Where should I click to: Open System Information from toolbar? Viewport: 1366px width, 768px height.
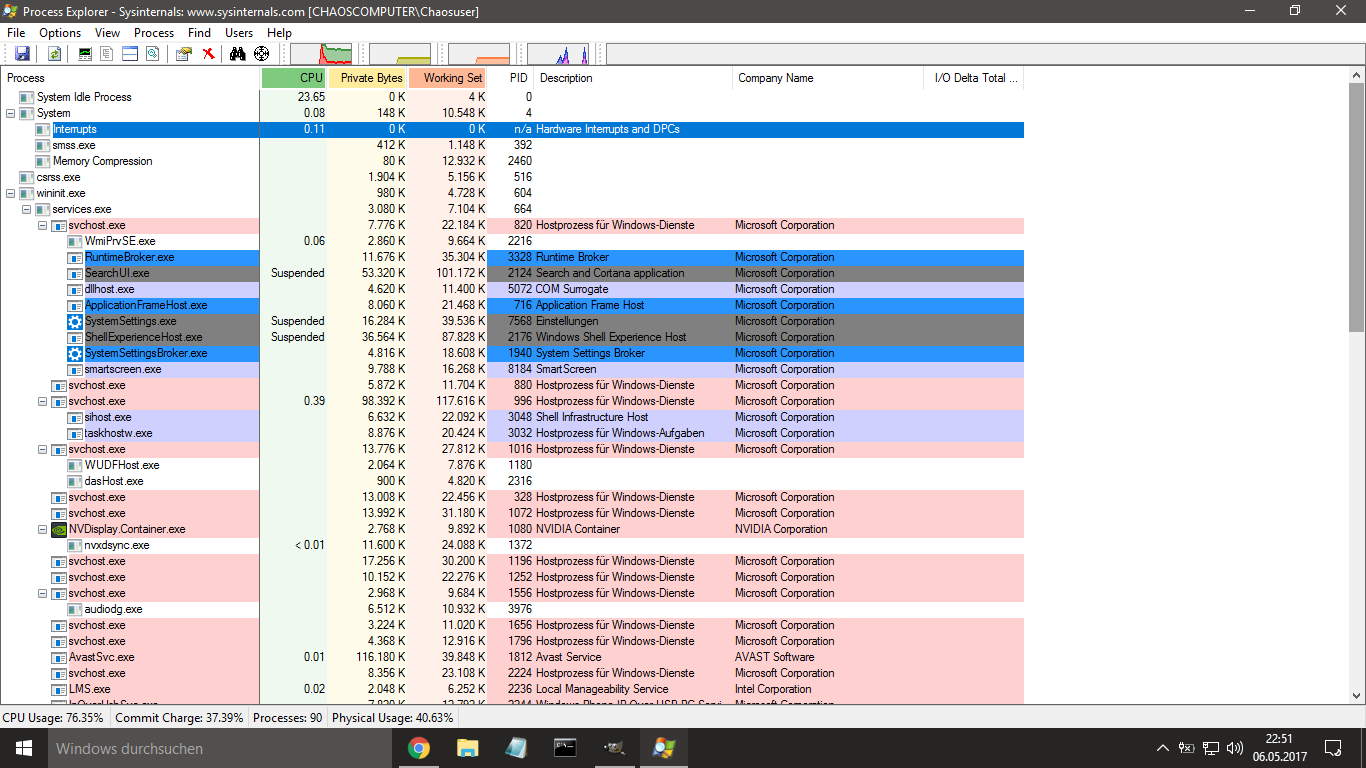[x=85, y=54]
